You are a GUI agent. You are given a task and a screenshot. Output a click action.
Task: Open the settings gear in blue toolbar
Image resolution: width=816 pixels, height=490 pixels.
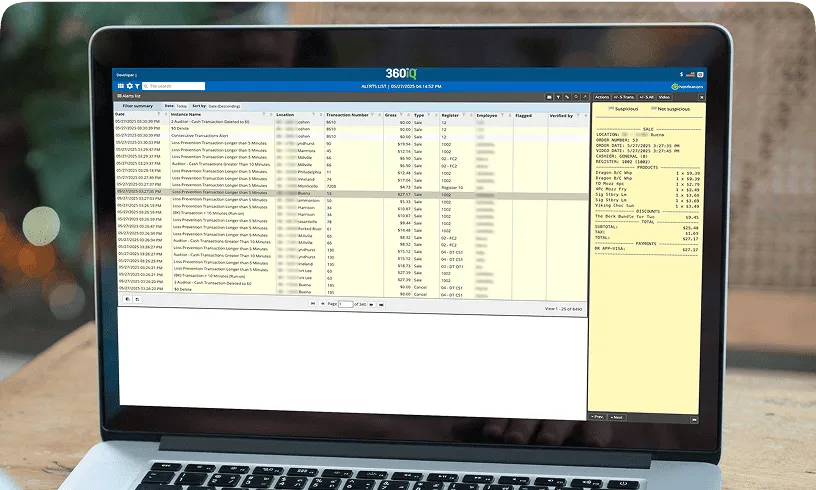pos(130,86)
